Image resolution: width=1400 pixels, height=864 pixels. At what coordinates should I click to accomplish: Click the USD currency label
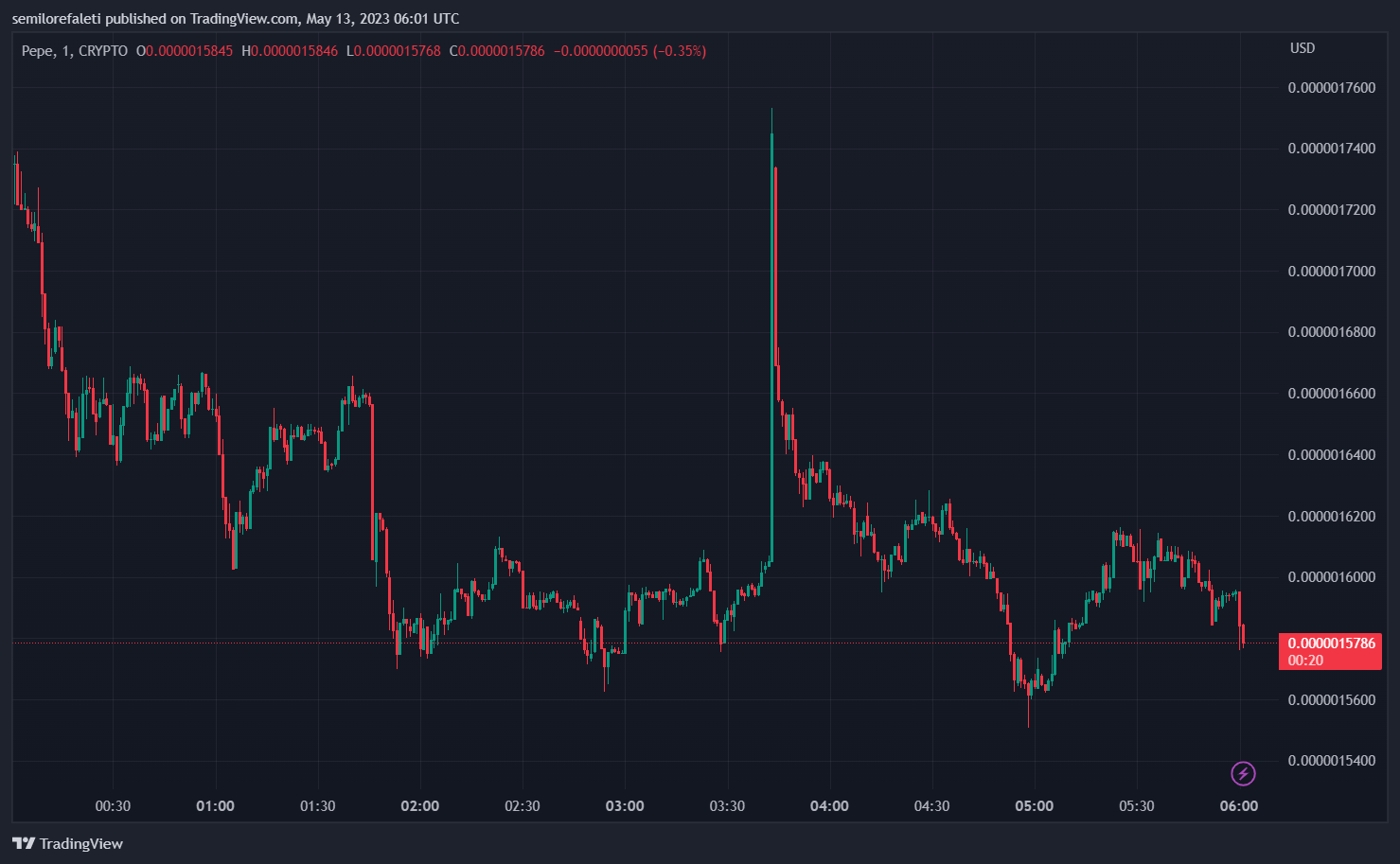(x=1303, y=48)
